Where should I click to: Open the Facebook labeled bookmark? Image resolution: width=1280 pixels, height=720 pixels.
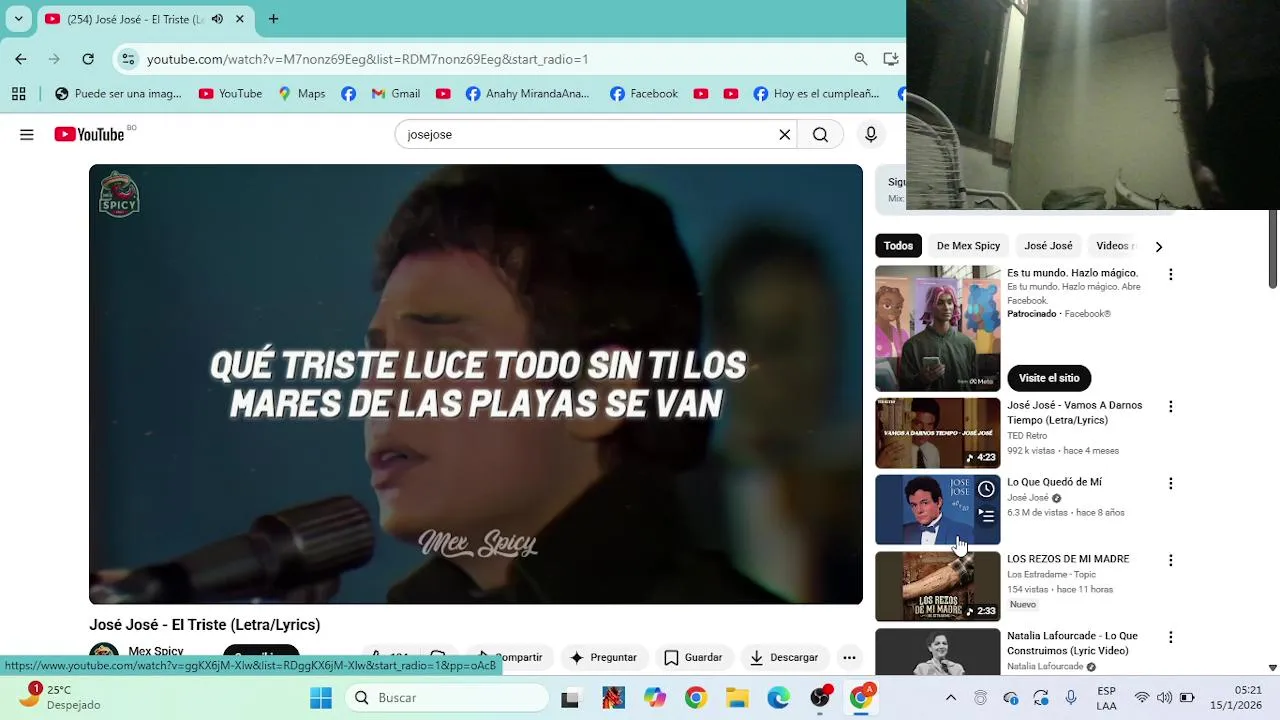point(644,94)
